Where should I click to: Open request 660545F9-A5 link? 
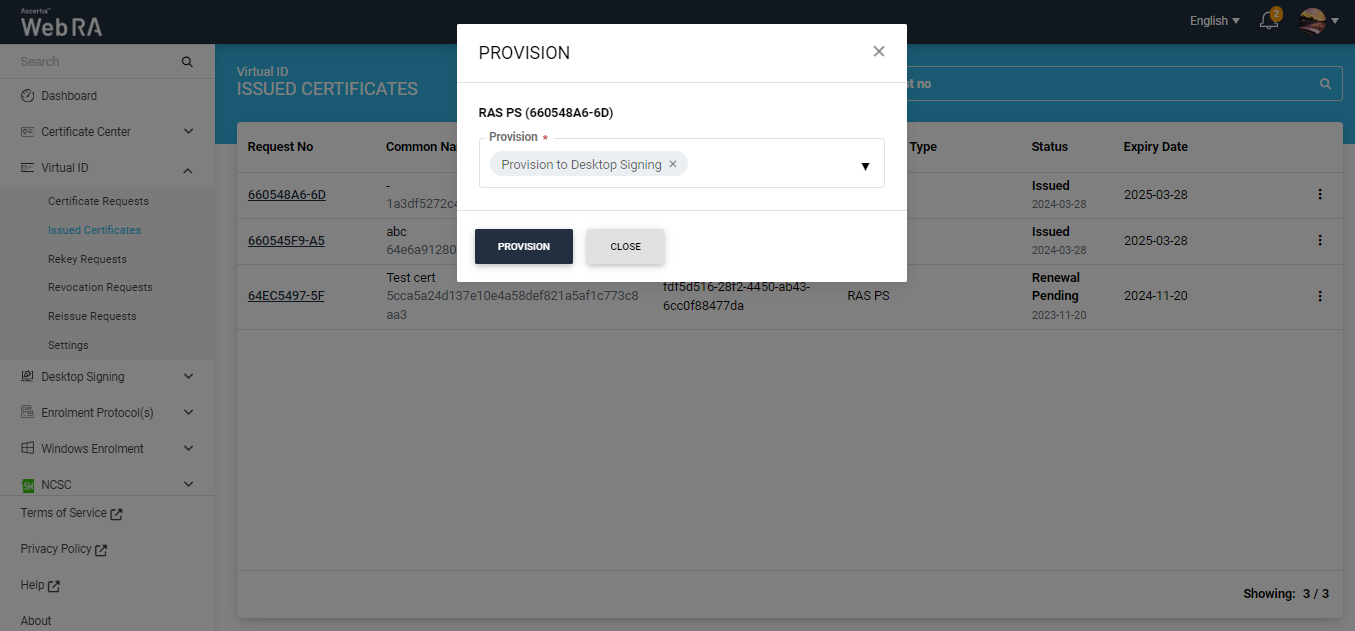(286, 241)
